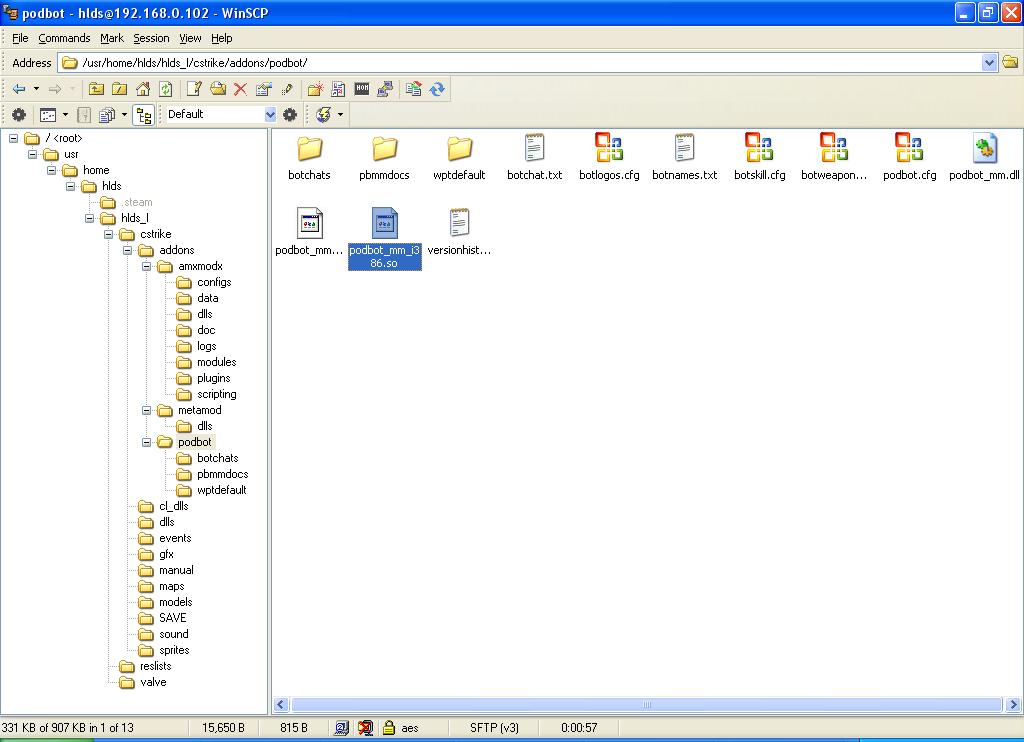Open the File menu
This screenshot has width=1024, height=742.
pos(20,38)
